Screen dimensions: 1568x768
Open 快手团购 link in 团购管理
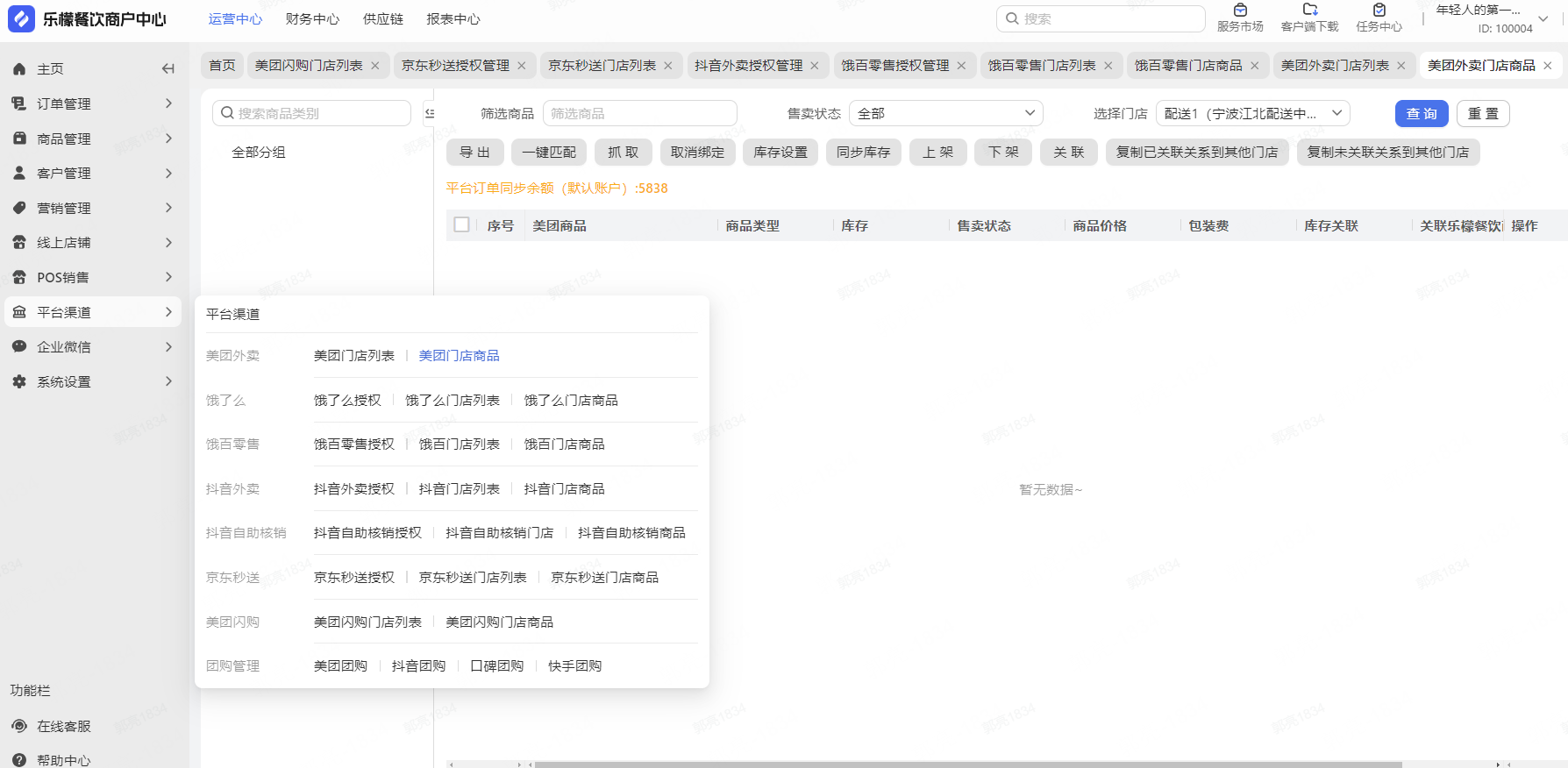[574, 665]
